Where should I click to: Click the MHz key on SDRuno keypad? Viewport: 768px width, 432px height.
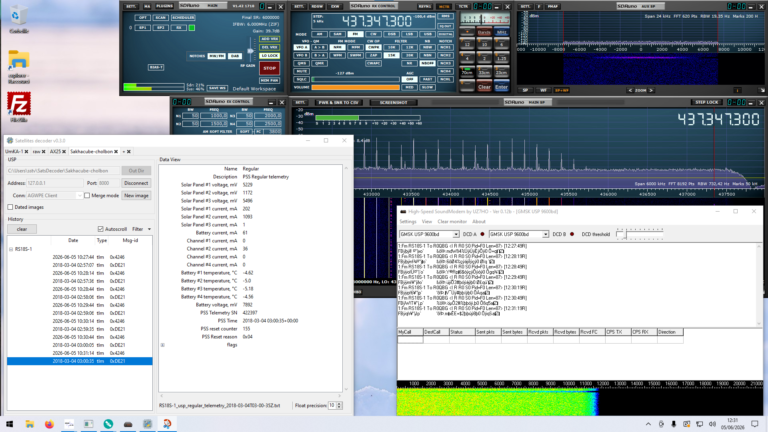point(501,32)
